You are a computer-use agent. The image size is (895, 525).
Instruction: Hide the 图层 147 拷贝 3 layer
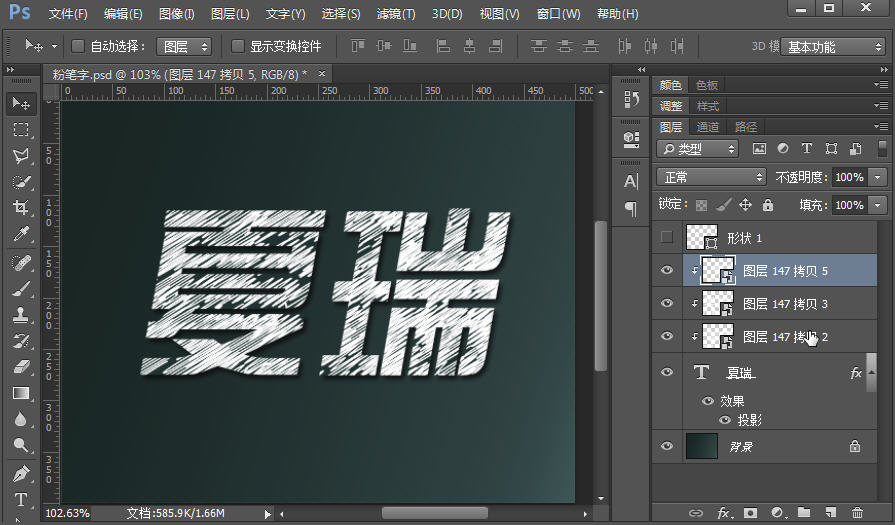click(x=667, y=303)
